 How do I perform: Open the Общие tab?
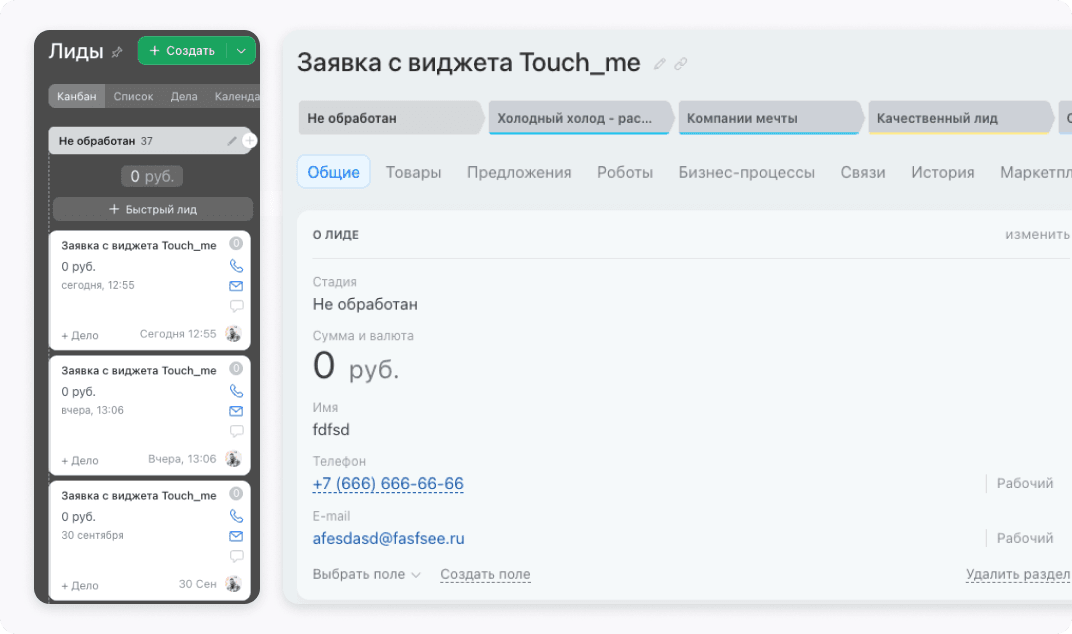334,172
